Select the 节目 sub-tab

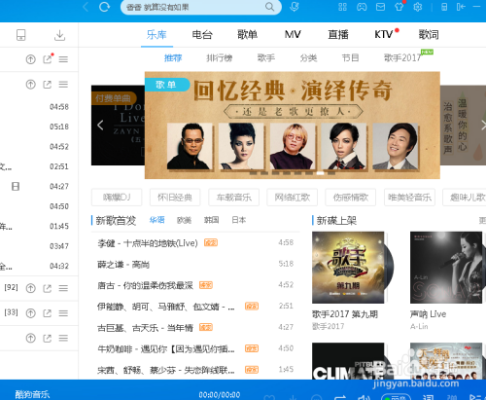coord(350,58)
